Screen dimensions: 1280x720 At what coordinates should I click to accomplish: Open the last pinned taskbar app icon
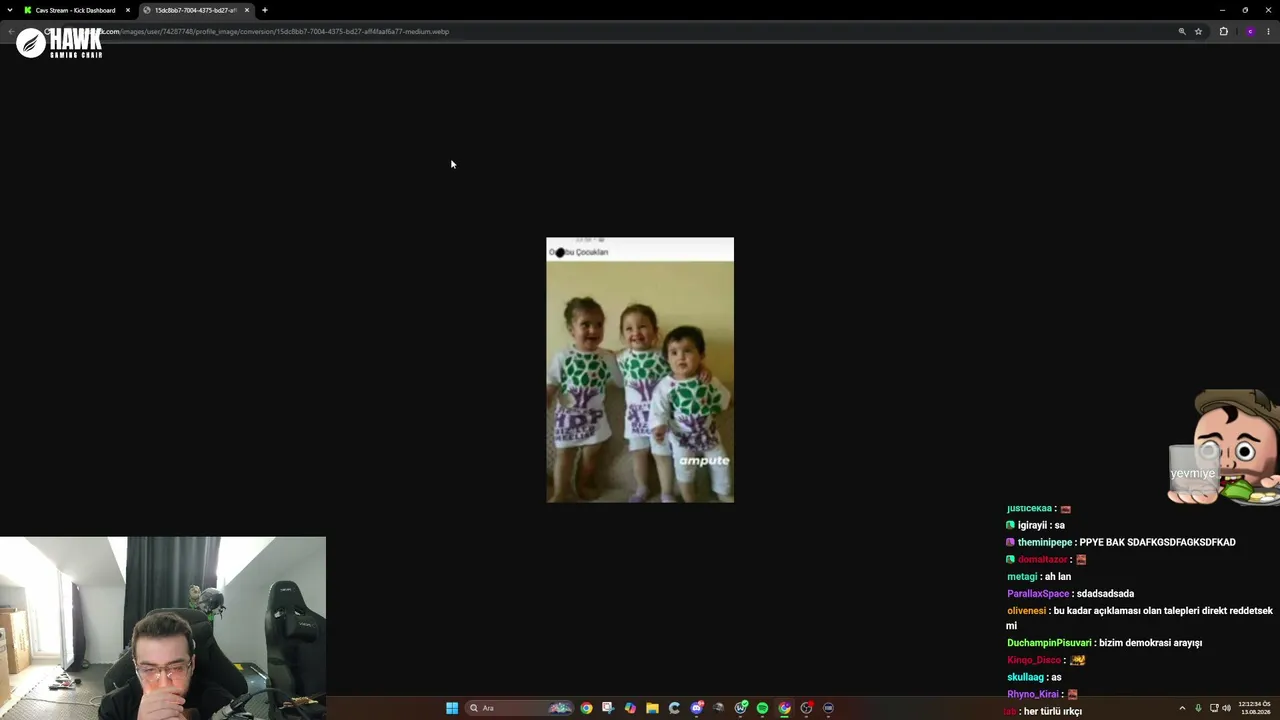(x=828, y=708)
